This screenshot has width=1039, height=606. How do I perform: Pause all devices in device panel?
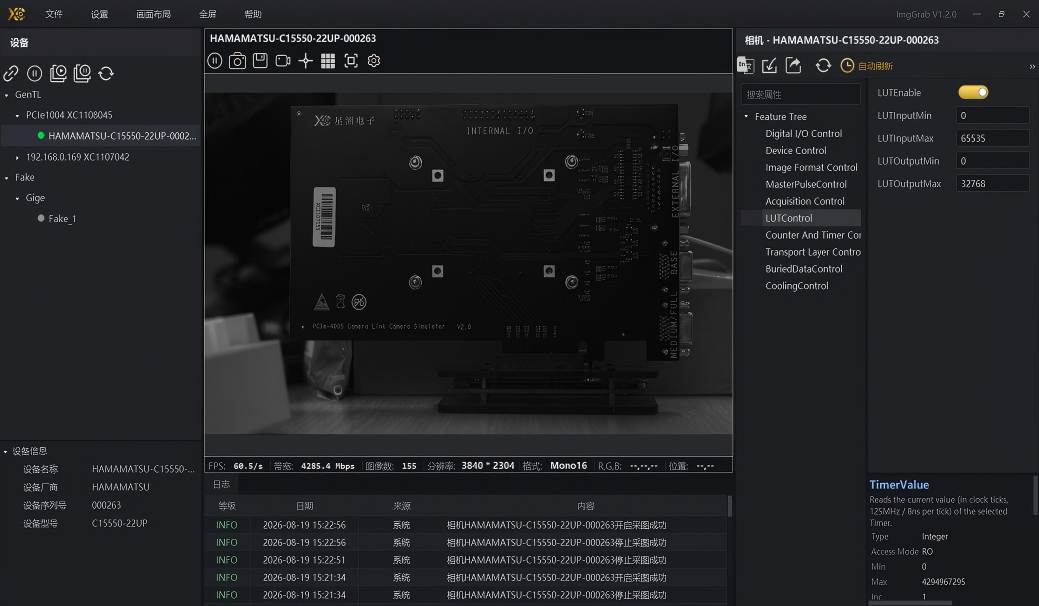pyautogui.click(x=34, y=74)
